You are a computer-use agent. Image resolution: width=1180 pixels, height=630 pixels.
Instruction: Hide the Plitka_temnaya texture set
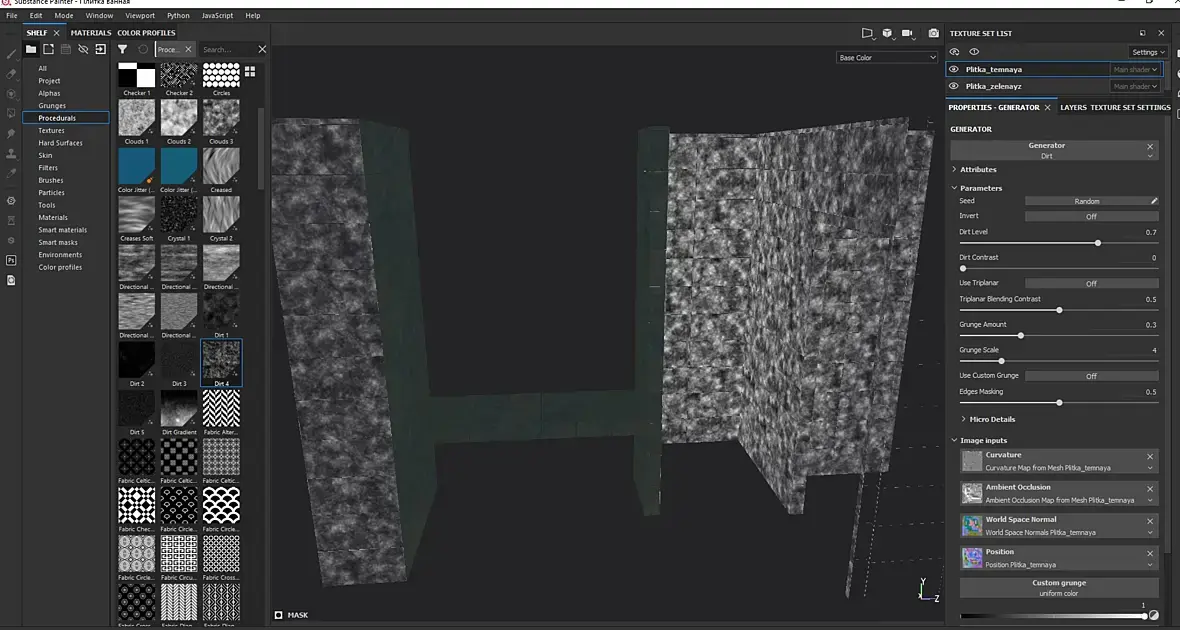(954, 69)
